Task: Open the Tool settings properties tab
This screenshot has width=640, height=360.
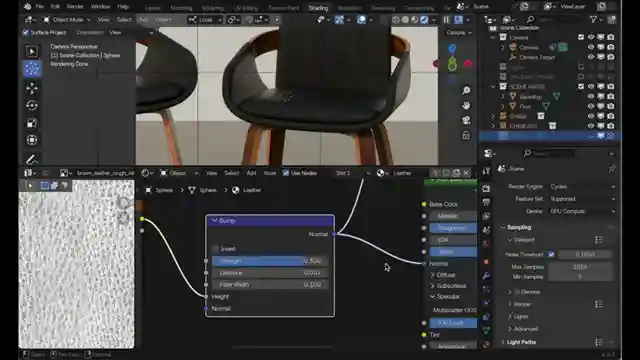Action: [486, 171]
